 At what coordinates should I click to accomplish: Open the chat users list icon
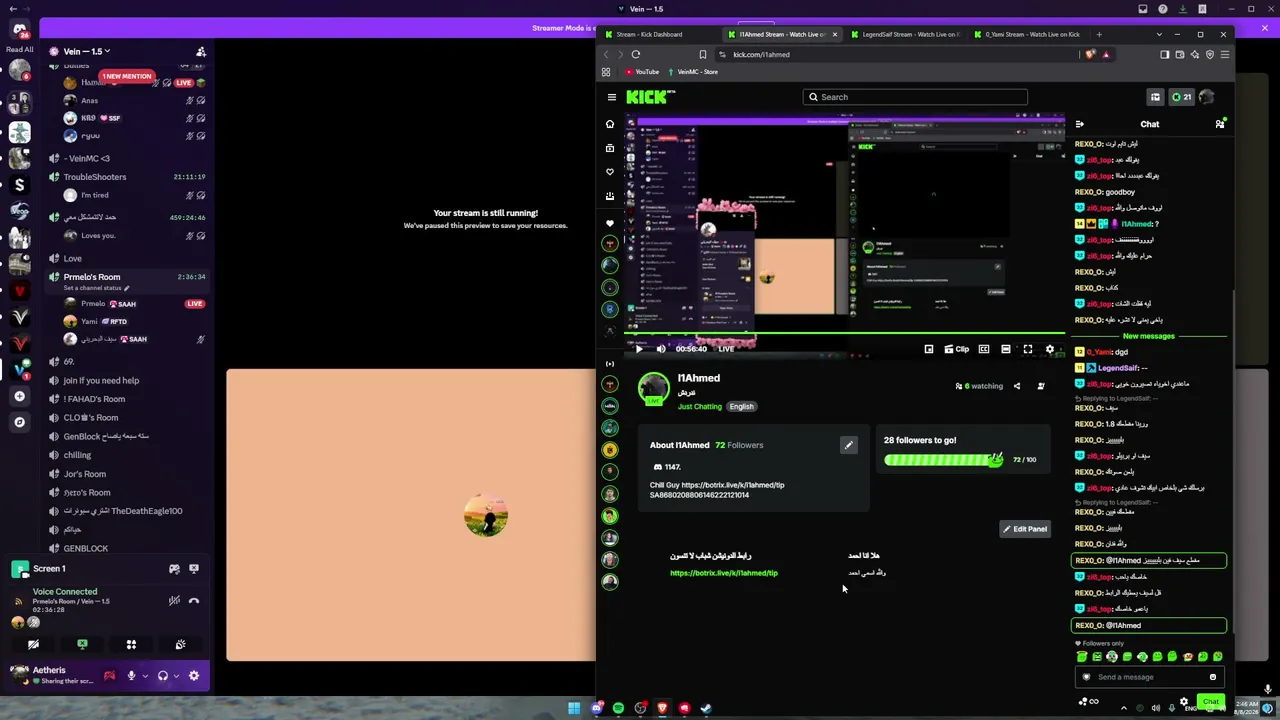pyautogui.click(x=1220, y=124)
